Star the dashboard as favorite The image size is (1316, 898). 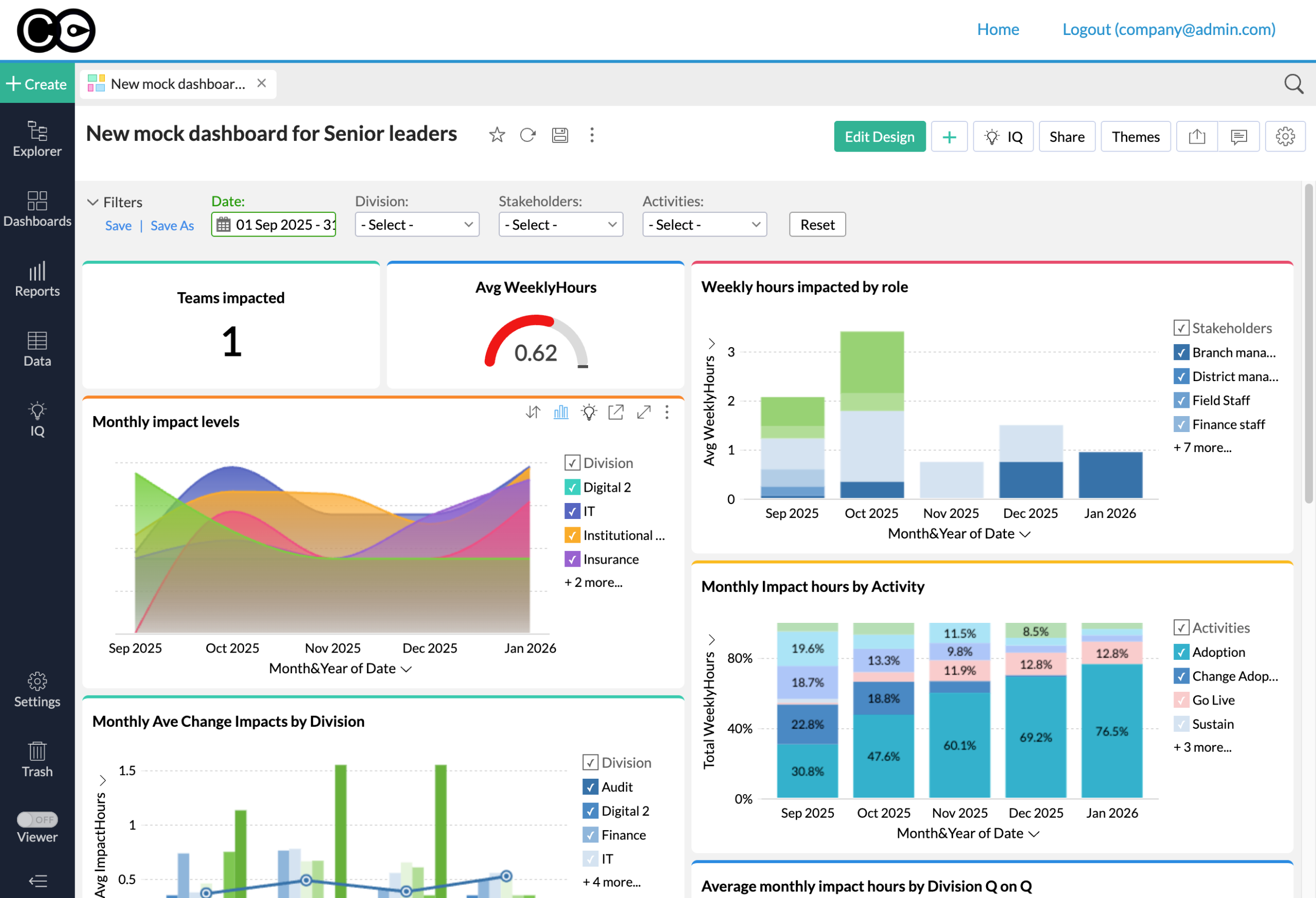pyautogui.click(x=497, y=135)
